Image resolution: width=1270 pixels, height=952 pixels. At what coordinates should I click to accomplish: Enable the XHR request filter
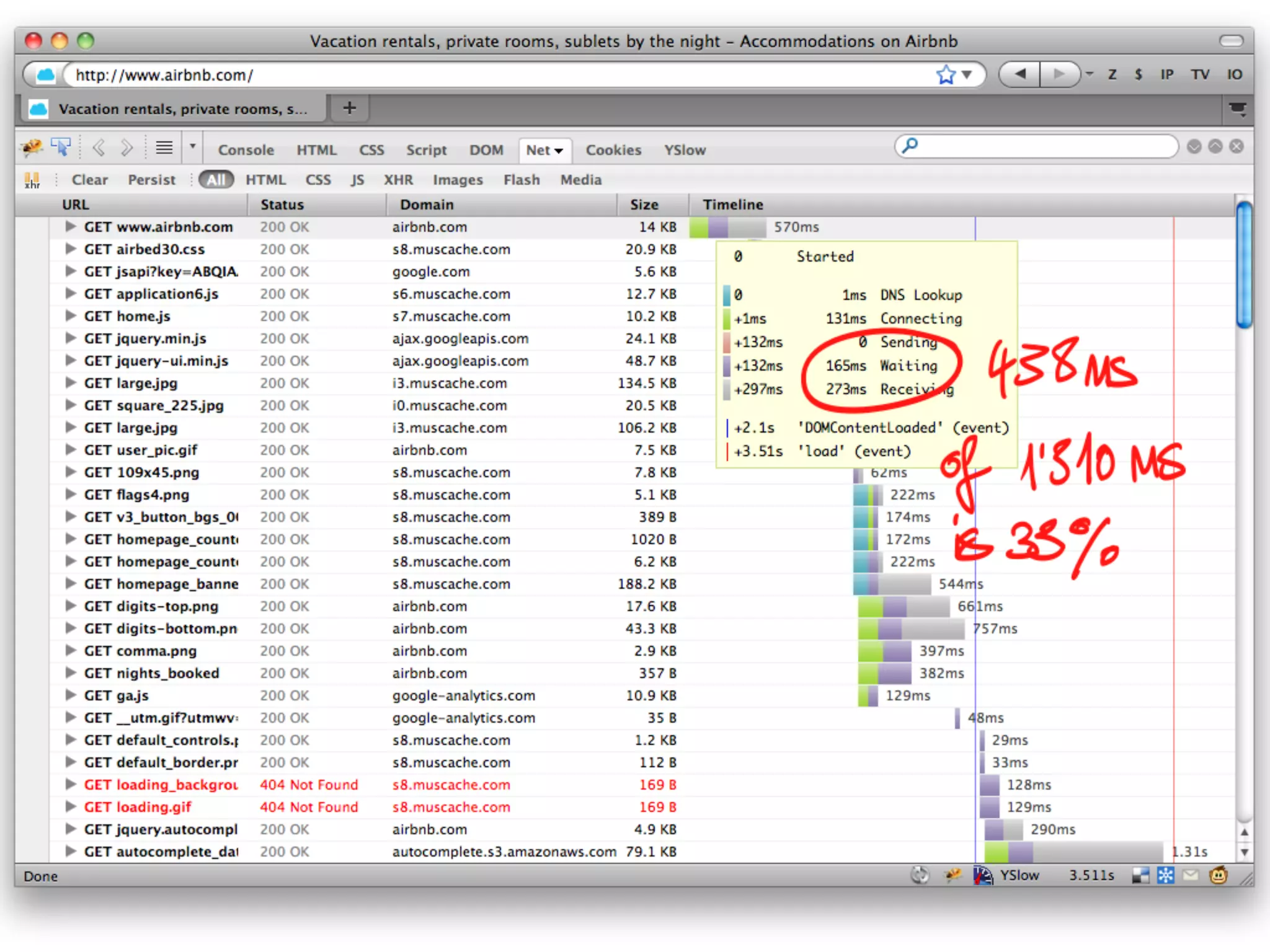click(x=397, y=180)
